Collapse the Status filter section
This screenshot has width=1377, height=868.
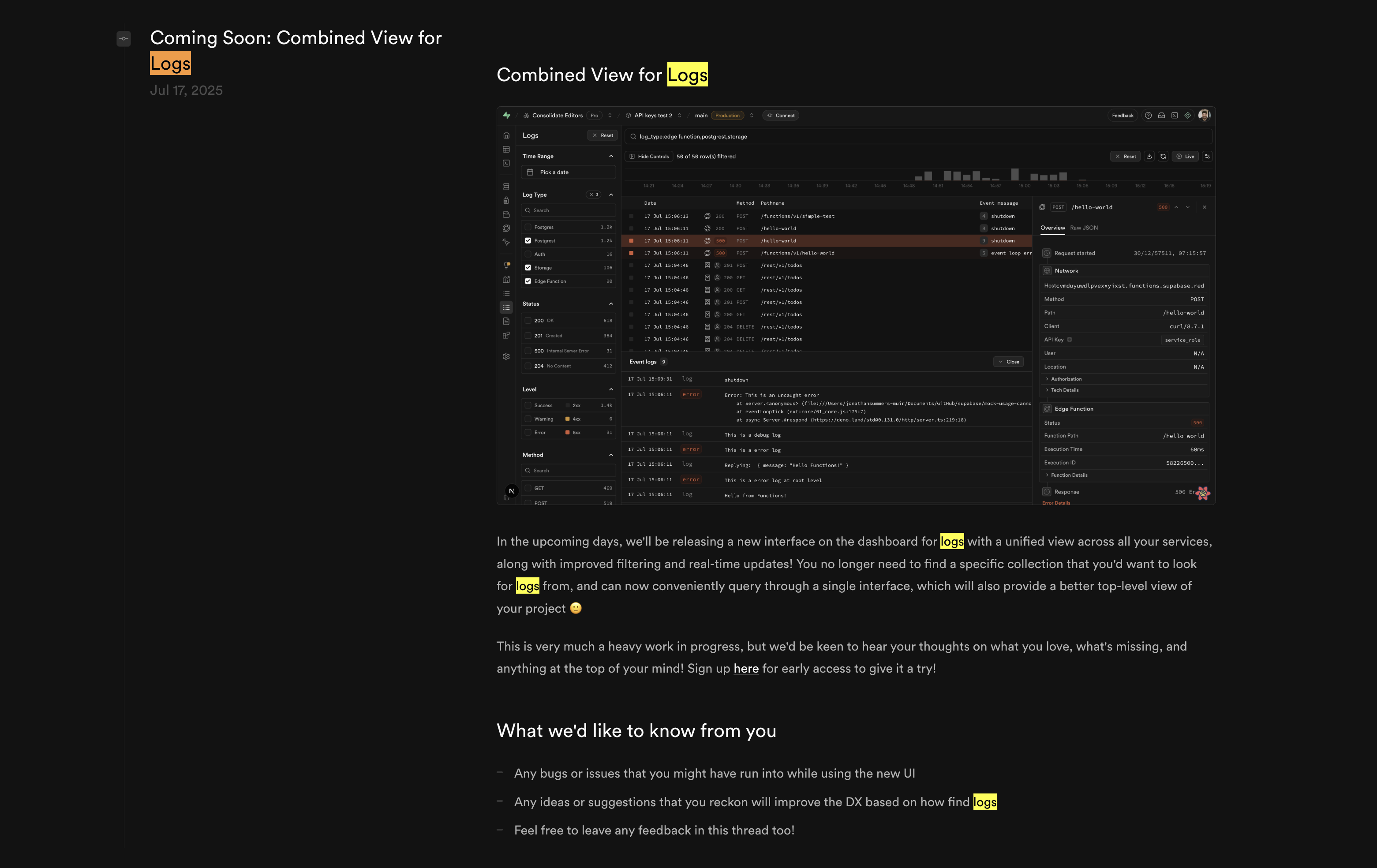611,303
